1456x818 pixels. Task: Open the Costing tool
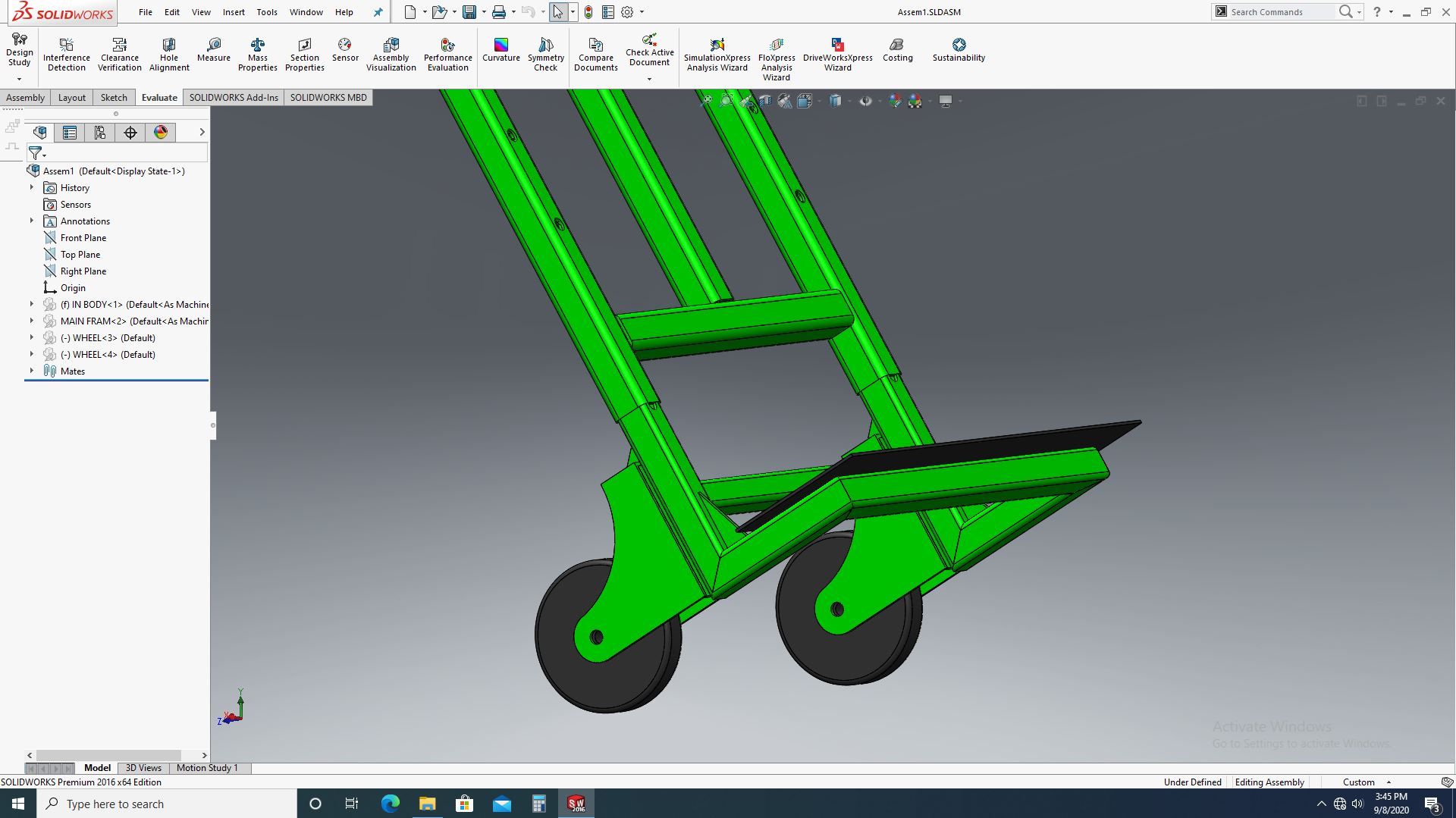pyautogui.click(x=898, y=50)
